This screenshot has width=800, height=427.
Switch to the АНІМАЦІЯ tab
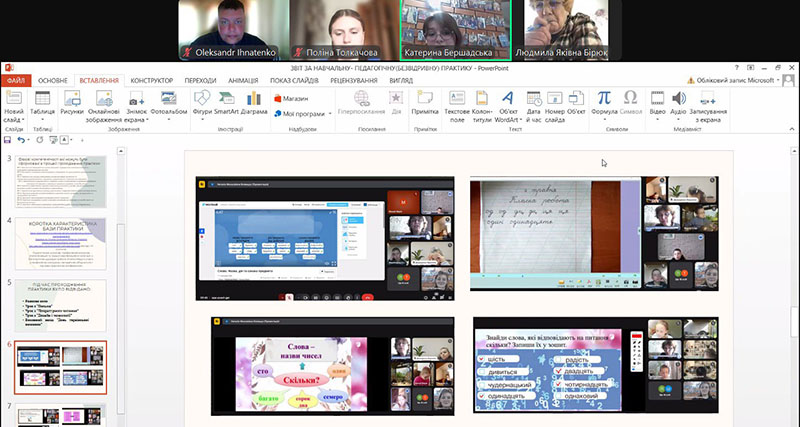coord(243,81)
